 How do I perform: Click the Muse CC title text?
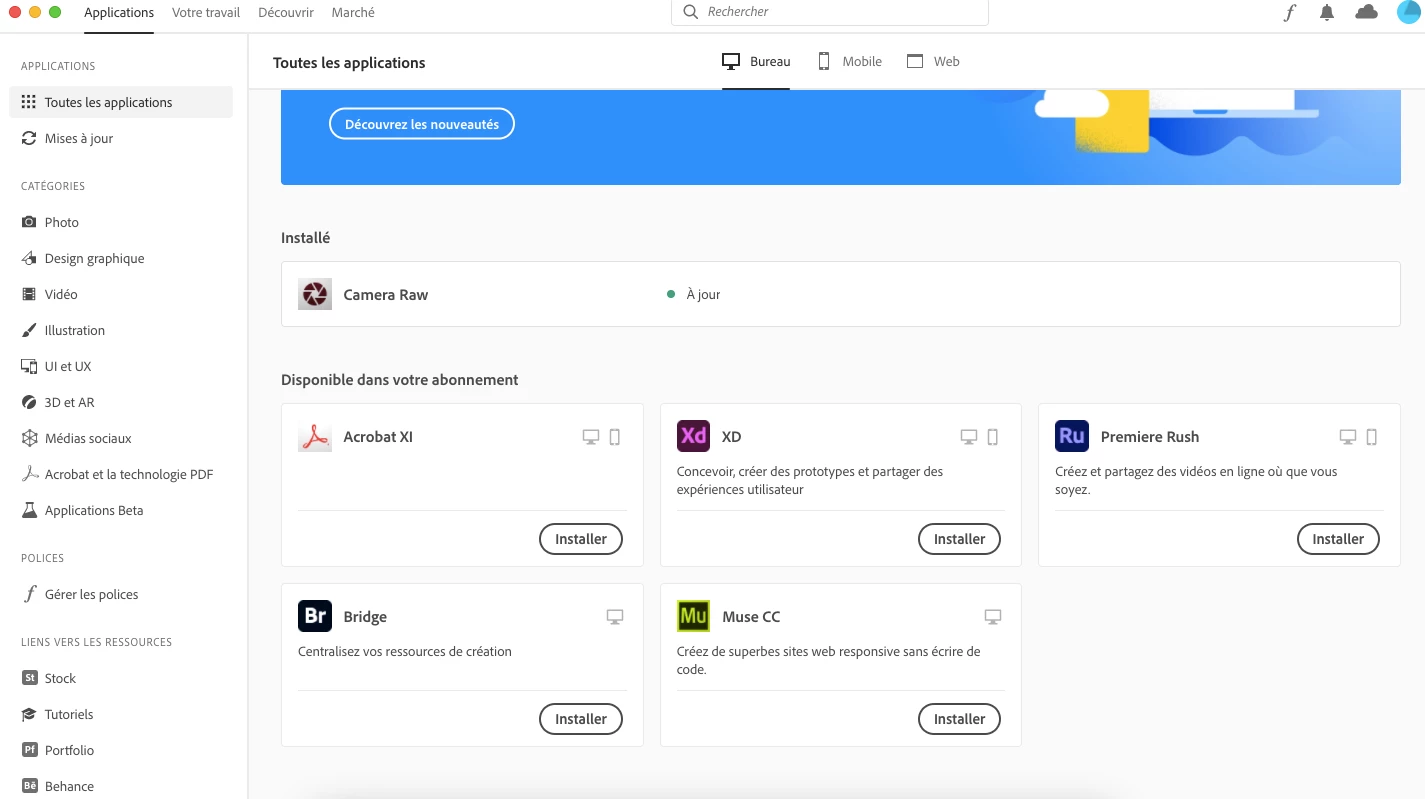tap(752, 617)
